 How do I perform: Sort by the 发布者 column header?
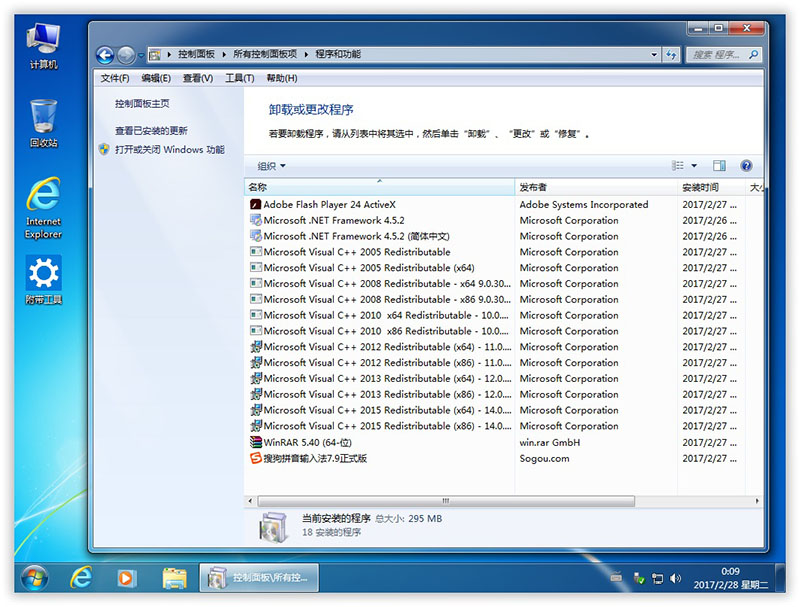(596, 187)
